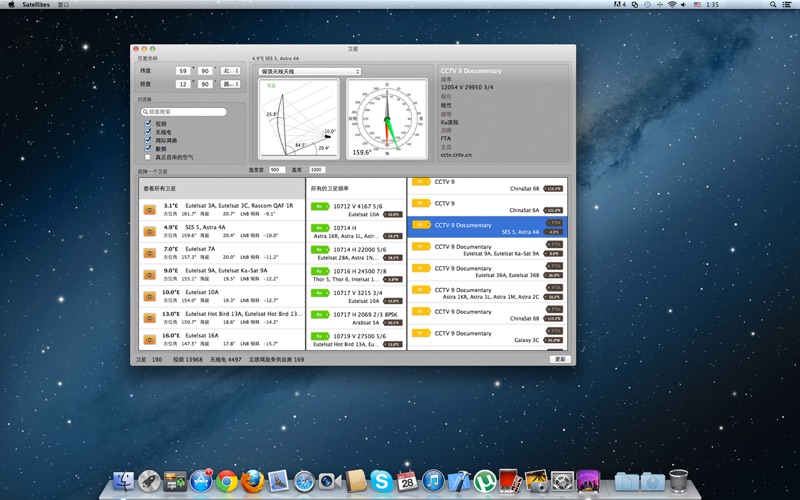800x500 pixels.
Task: Click the compass dial showing 159.6°
Action: (x=387, y=119)
